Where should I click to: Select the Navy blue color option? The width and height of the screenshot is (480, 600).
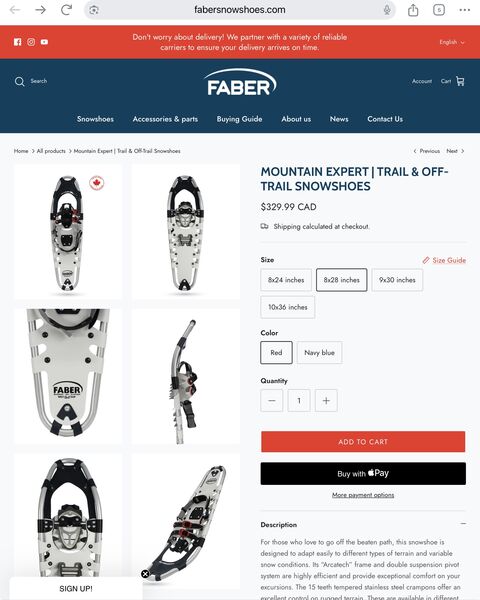coord(319,352)
